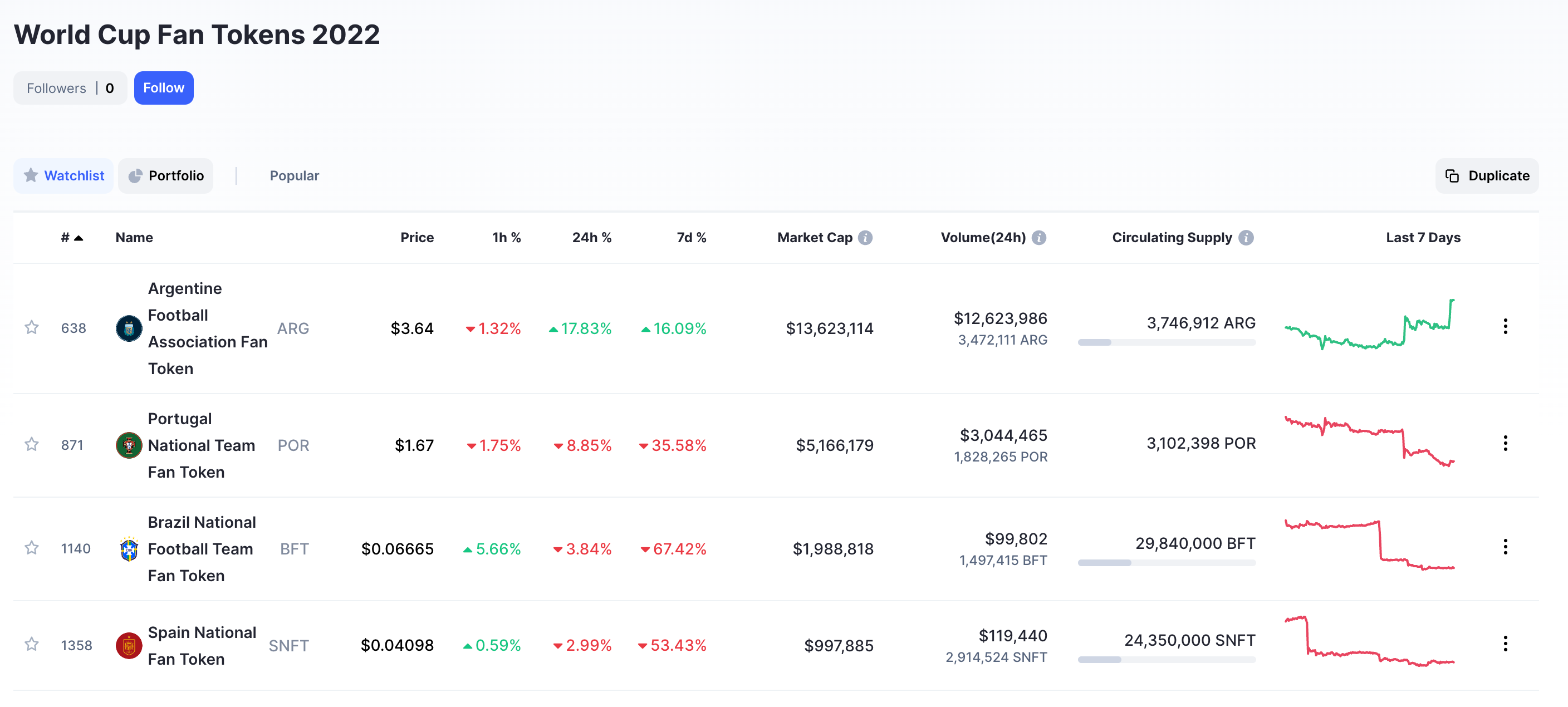The width and height of the screenshot is (1568, 707).
Task: Click the 3,102,398 POR supply value
Action: tap(1201, 443)
